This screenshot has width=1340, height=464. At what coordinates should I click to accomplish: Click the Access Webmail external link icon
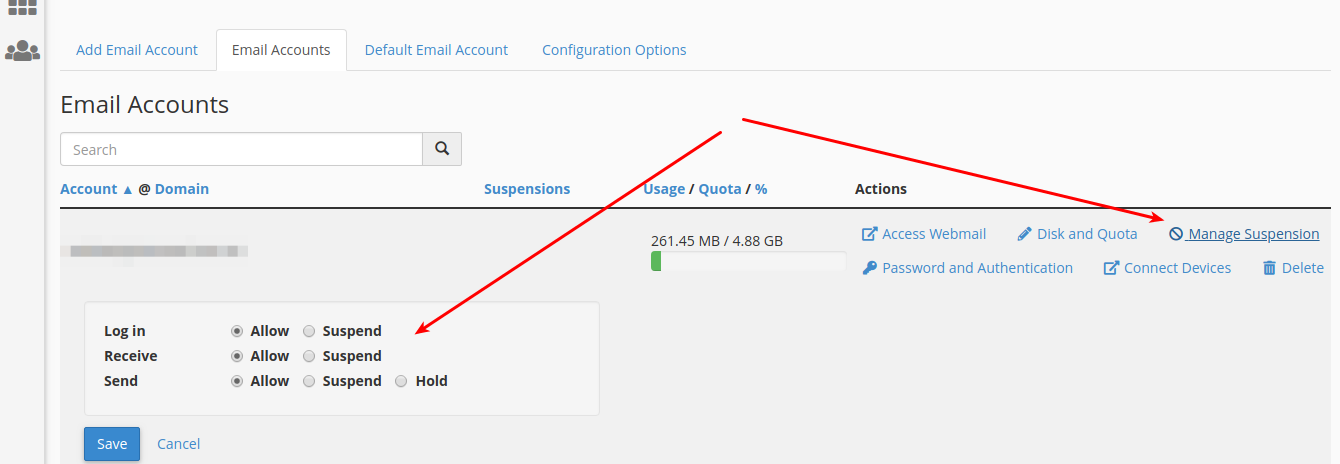(x=869, y=234)
